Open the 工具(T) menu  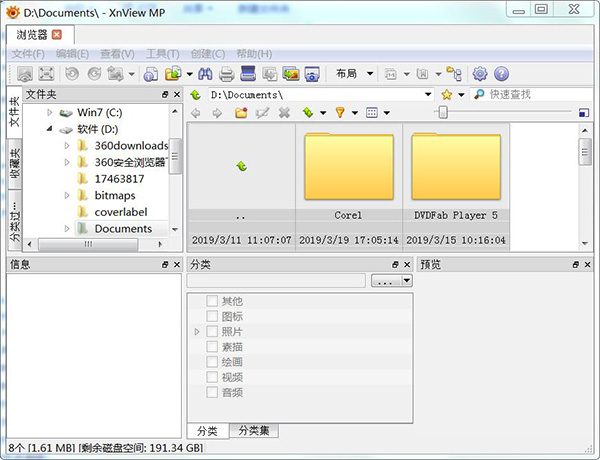coord(163,54)
